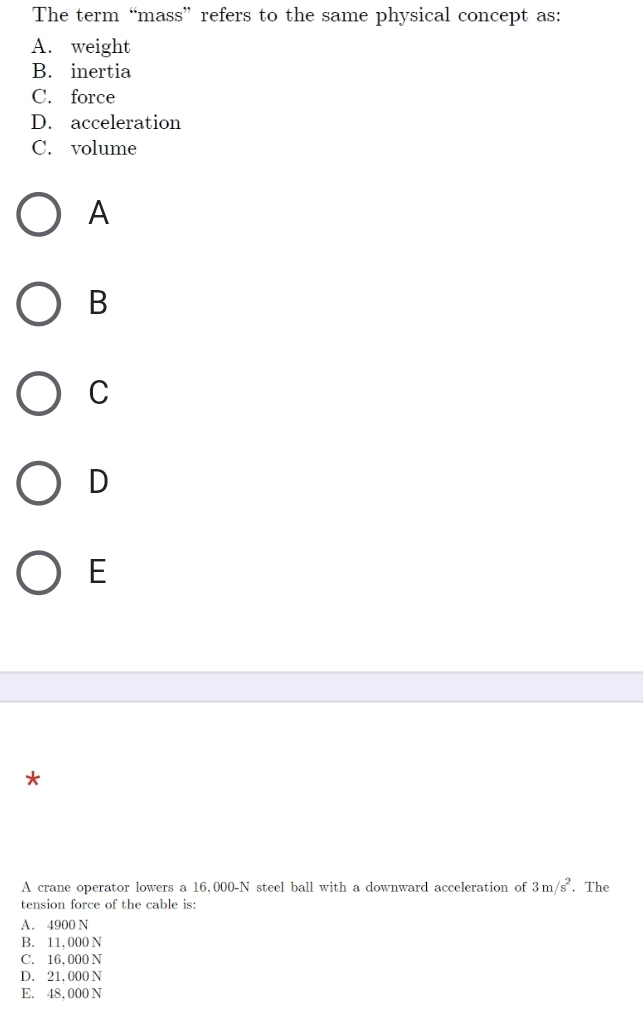Click the red required asterisk
This screenshot has height=1032, width=643.
click(x=32, y=780)
